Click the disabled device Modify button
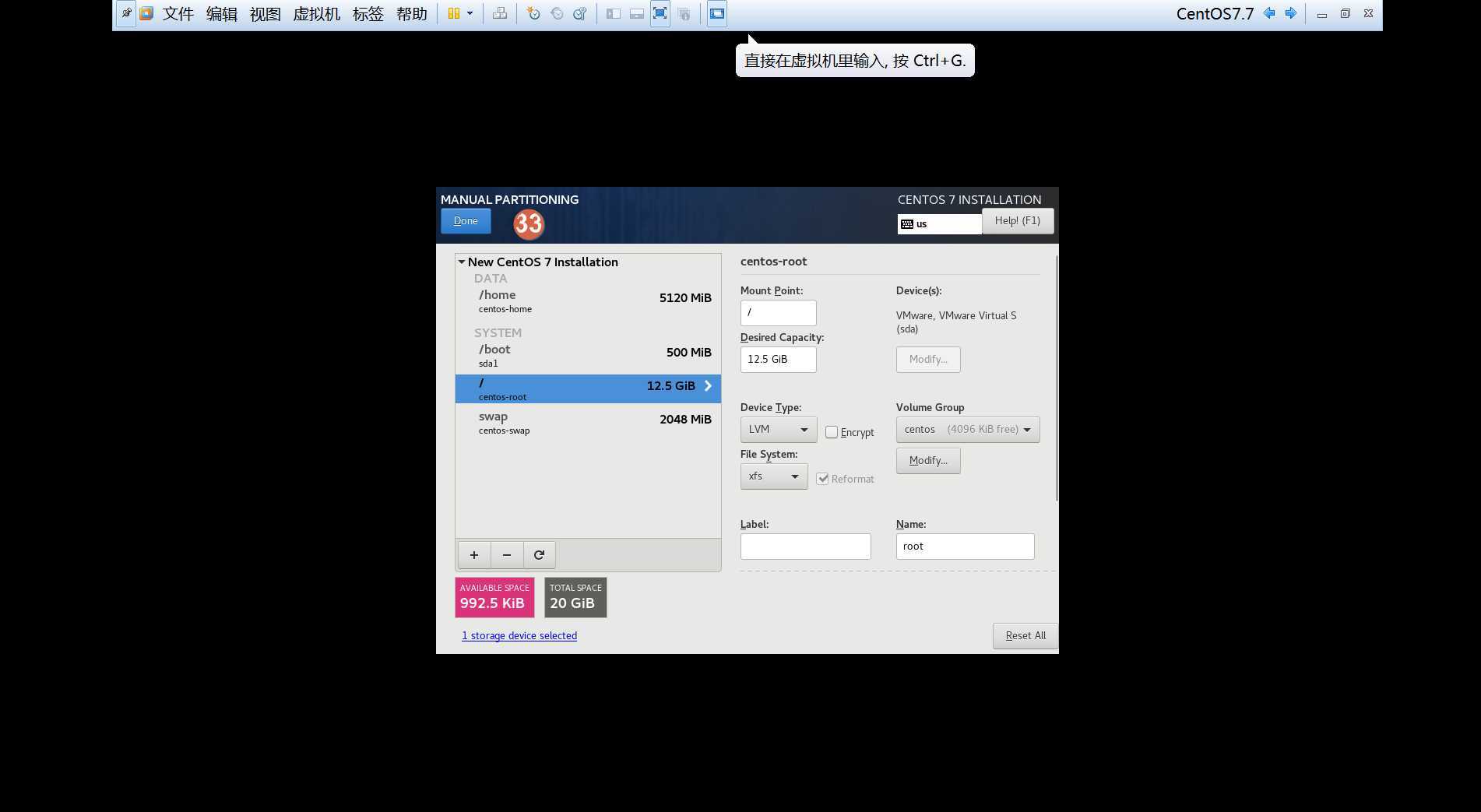 coord(928,360)
